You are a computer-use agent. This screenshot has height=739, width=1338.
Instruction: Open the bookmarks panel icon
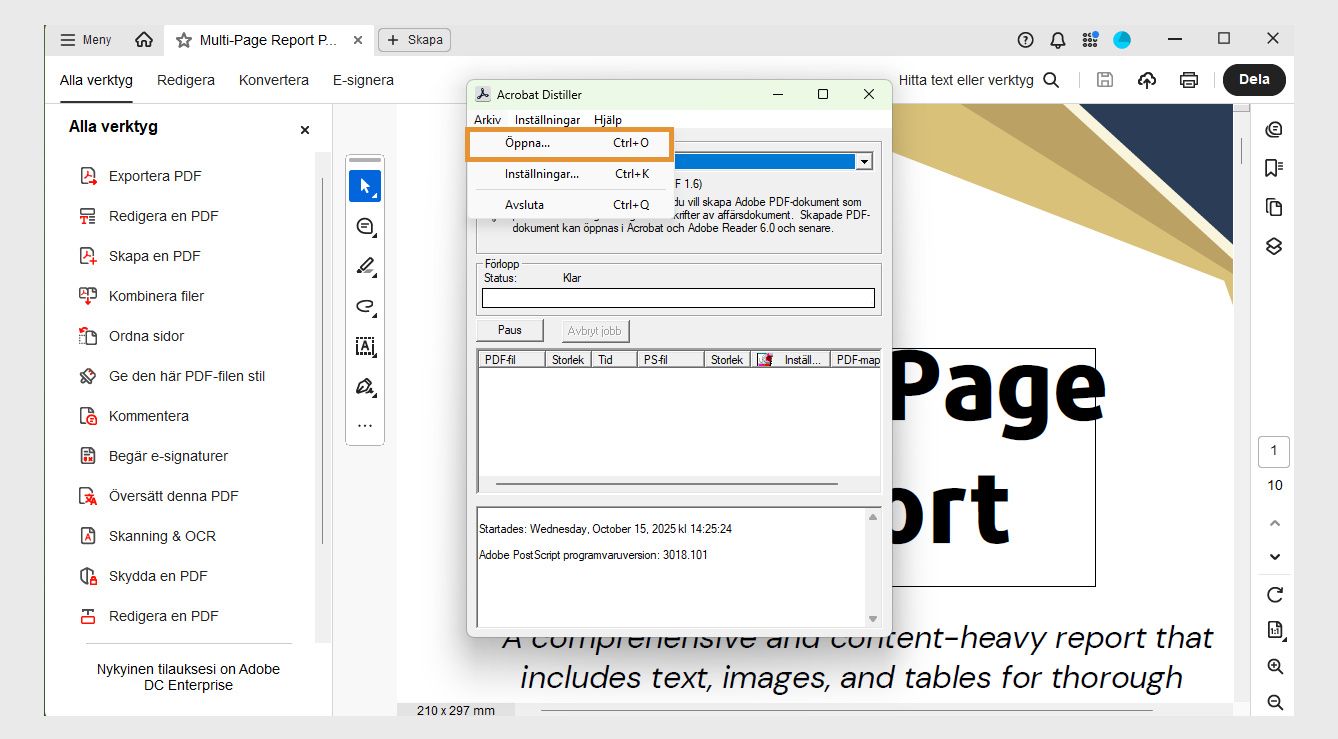(x=1273, y=168)
